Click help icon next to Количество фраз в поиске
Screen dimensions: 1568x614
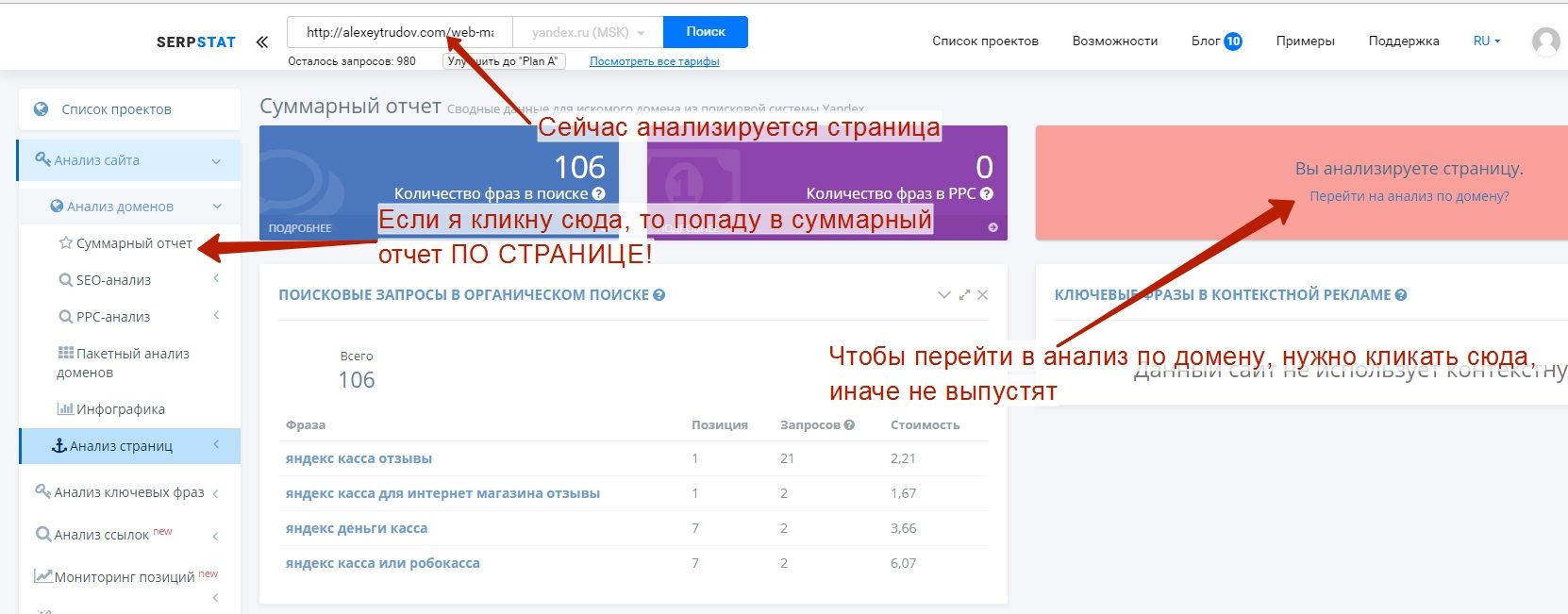(x=598, y=194)
